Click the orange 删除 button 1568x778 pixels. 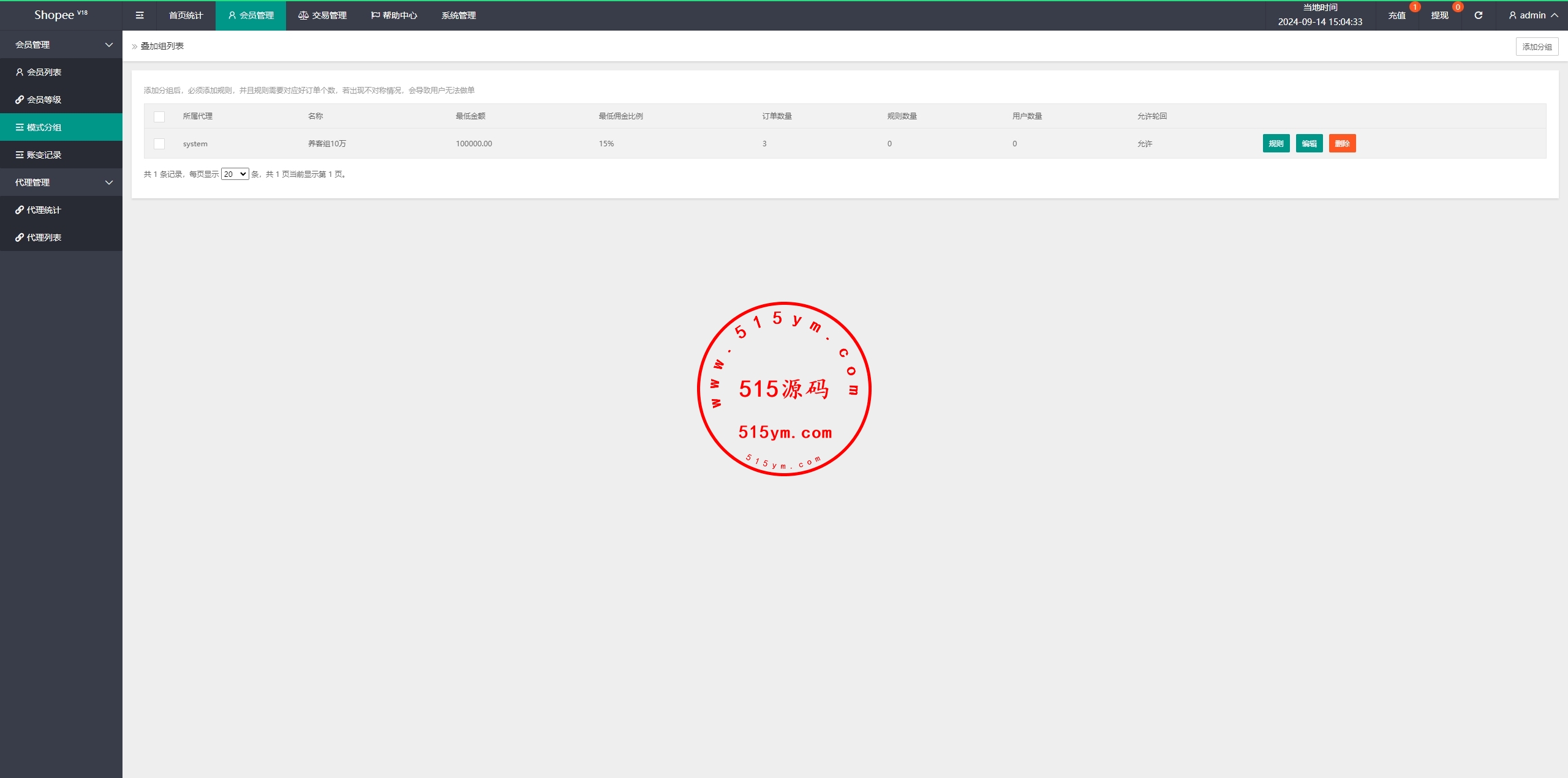pyautogui.click(x=1342, y=143)
